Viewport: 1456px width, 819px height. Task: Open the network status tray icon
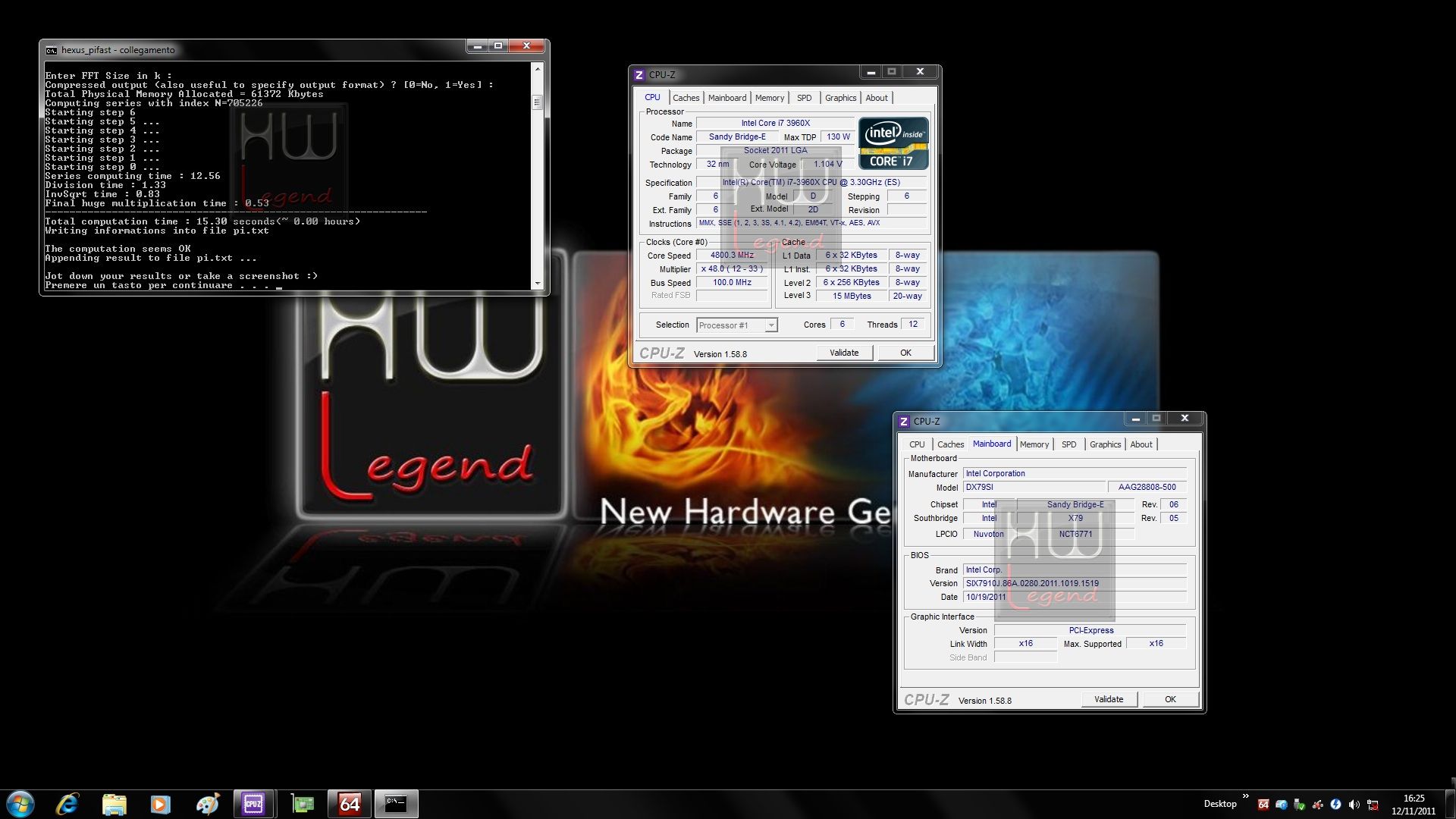tap(1373, 805)
